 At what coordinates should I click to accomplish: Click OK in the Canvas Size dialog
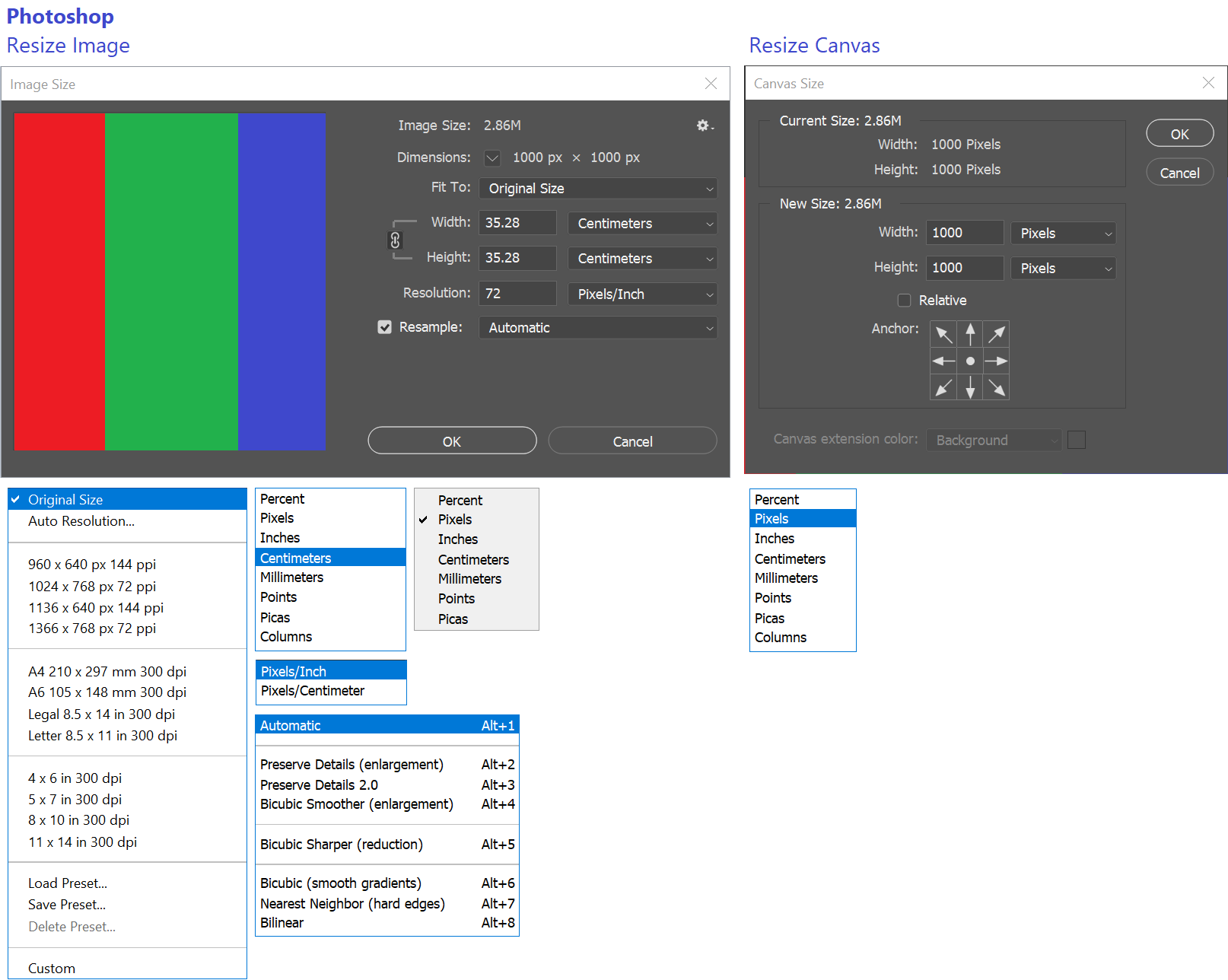pos(1179,134)
